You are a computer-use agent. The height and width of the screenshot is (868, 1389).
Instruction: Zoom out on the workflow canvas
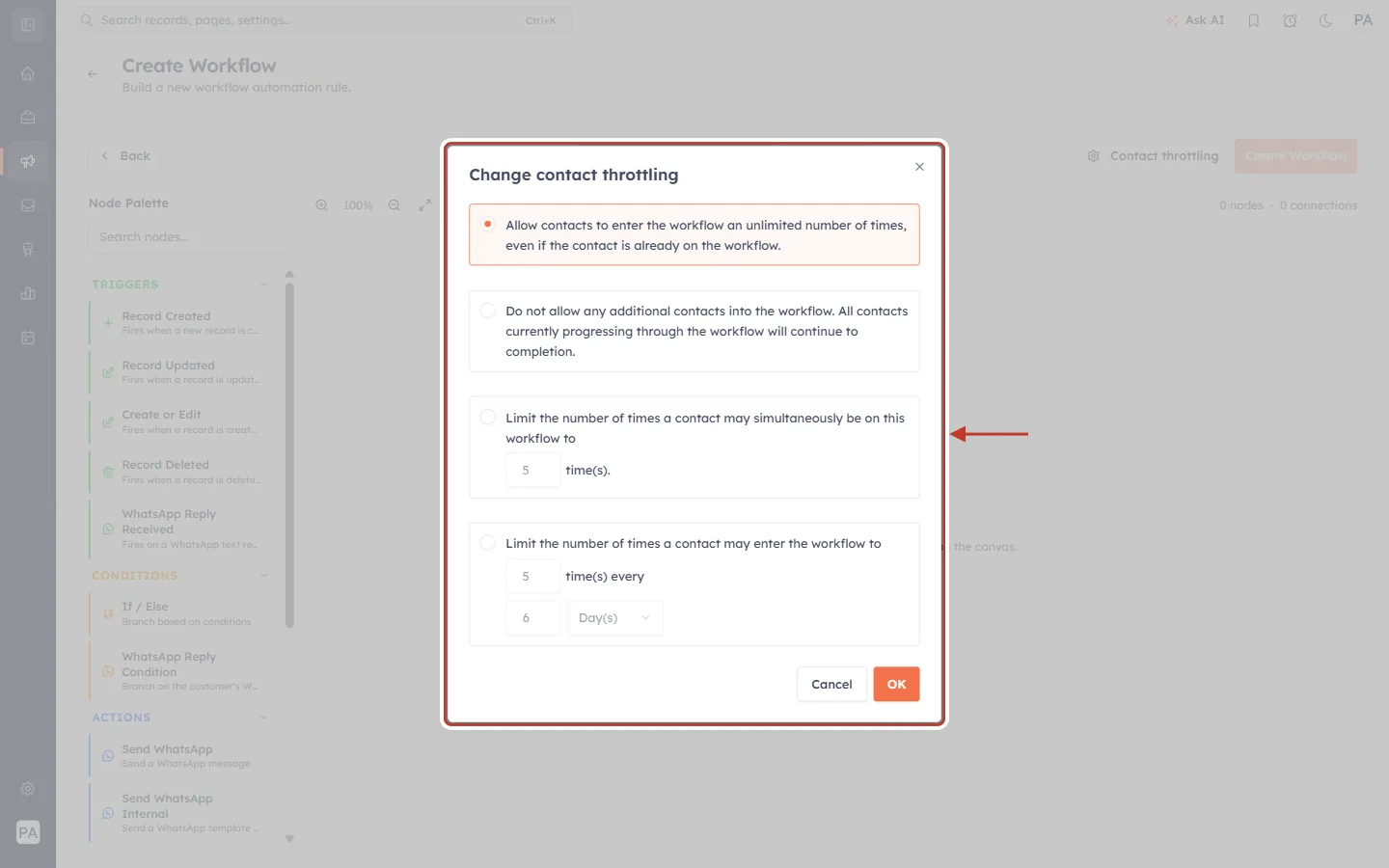(x=395, y=205)
